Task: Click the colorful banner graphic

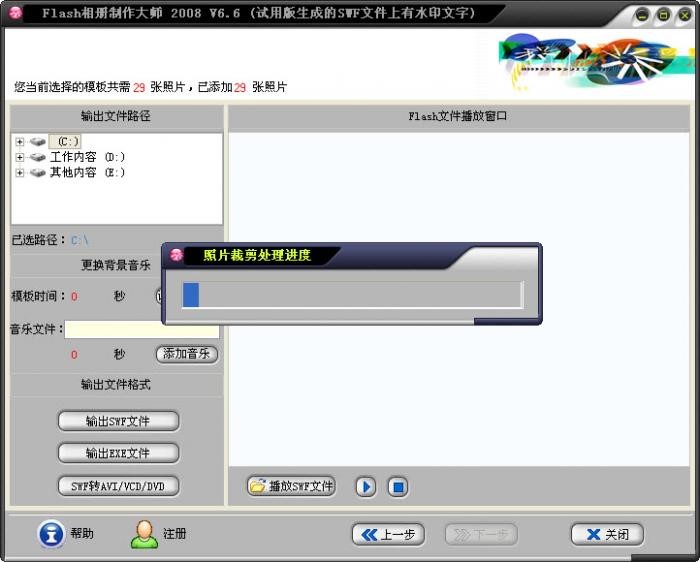Action: pyautogui.click(x=596, y=60)
